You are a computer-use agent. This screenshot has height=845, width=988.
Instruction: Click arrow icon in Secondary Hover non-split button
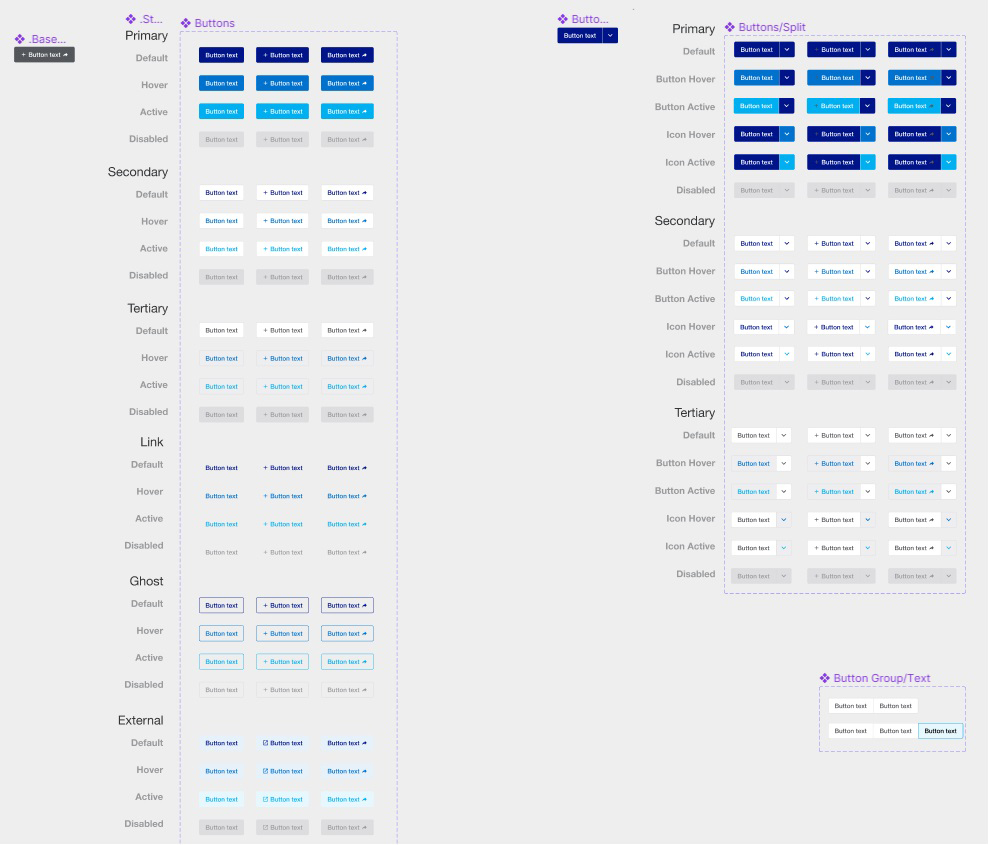pos(364,221)
